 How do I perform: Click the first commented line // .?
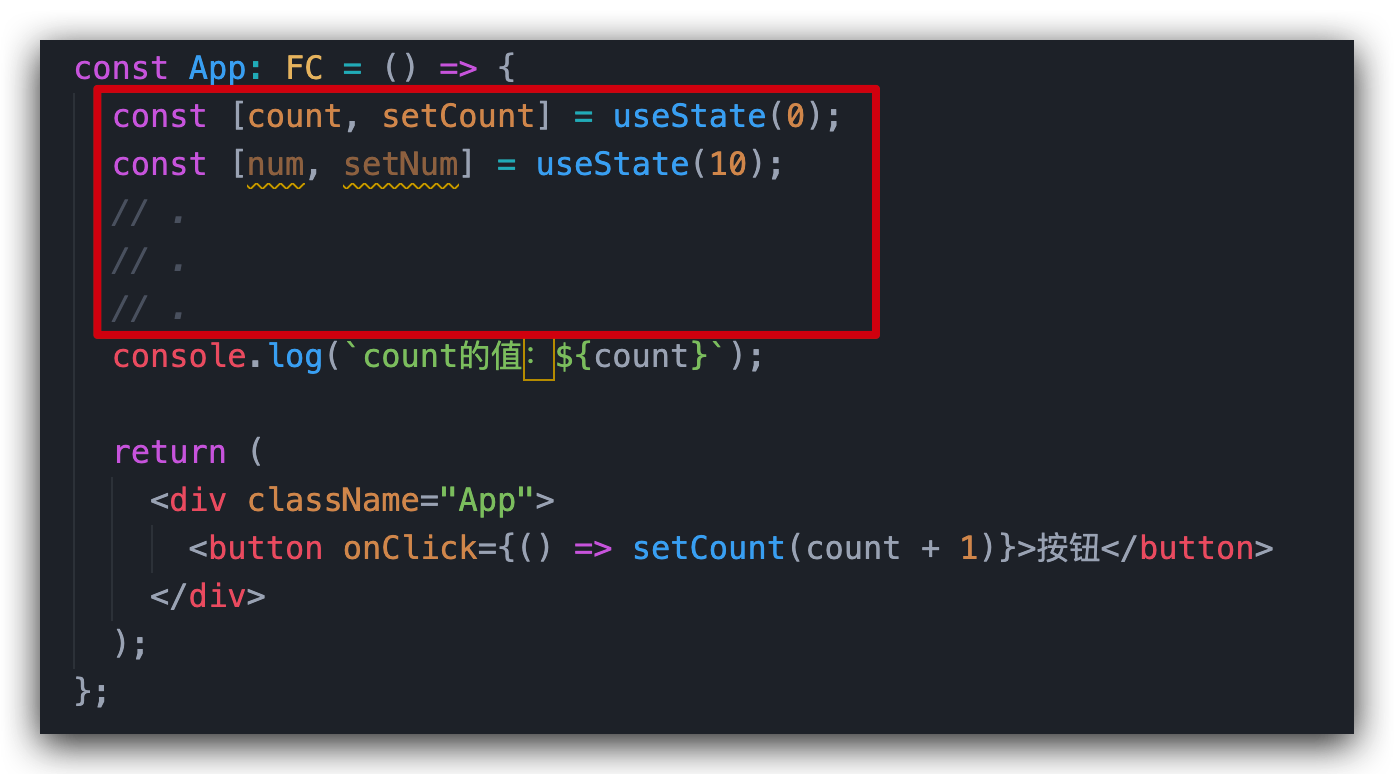click(x=131, y=211)
